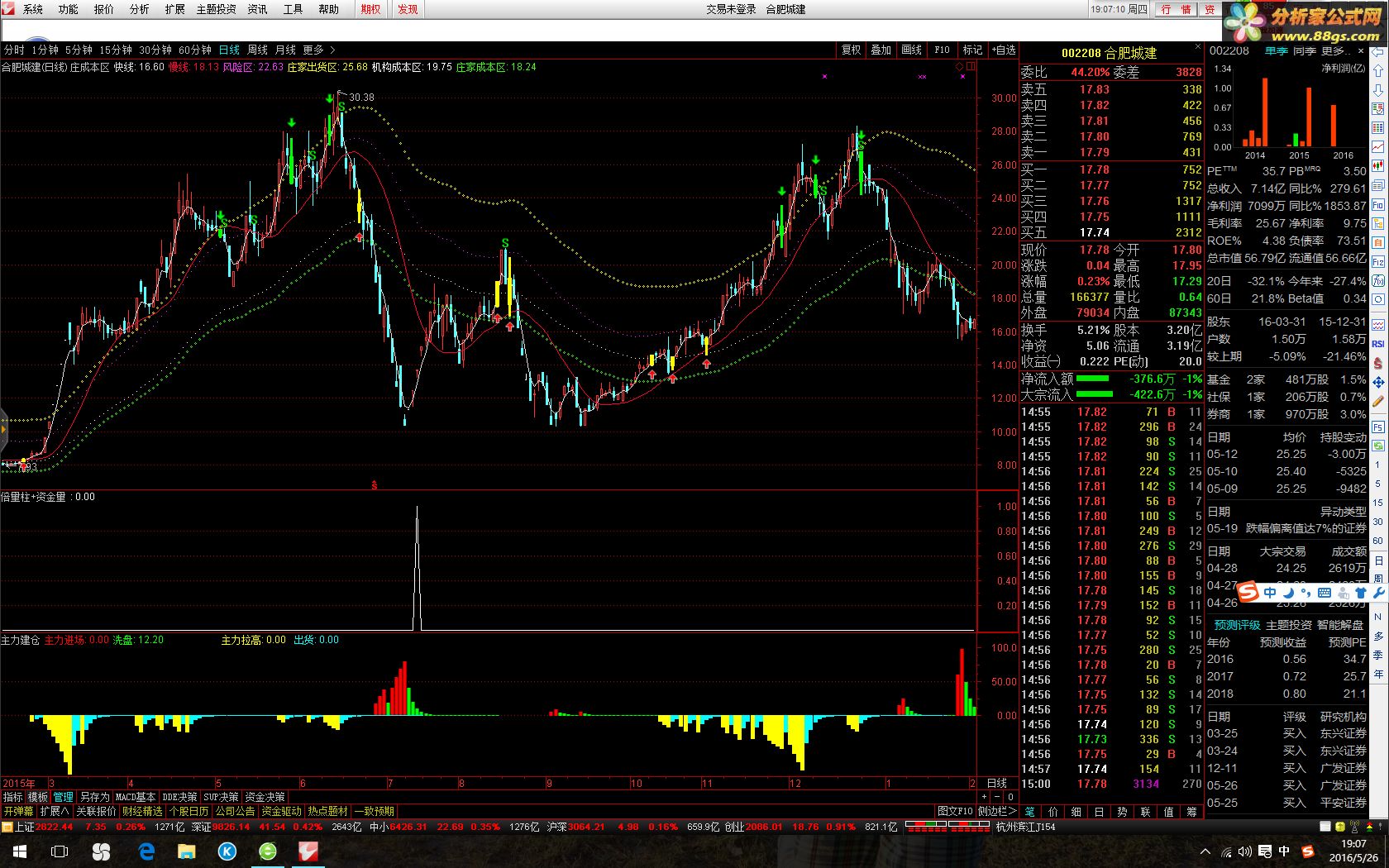This screenshot has height=868, width=1389.
Task: Open 图文F10 button
Action: tap(954, 811)
